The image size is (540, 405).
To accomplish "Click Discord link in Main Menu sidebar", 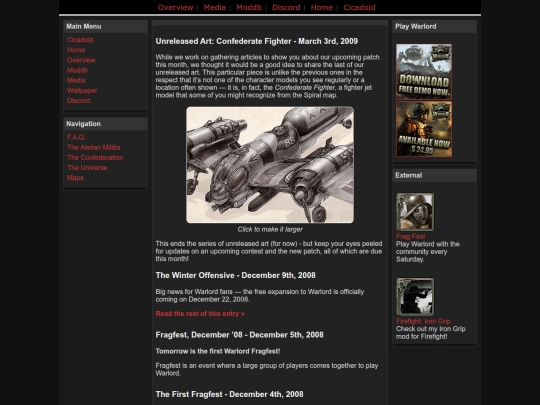I will click(x=79, y=101).
